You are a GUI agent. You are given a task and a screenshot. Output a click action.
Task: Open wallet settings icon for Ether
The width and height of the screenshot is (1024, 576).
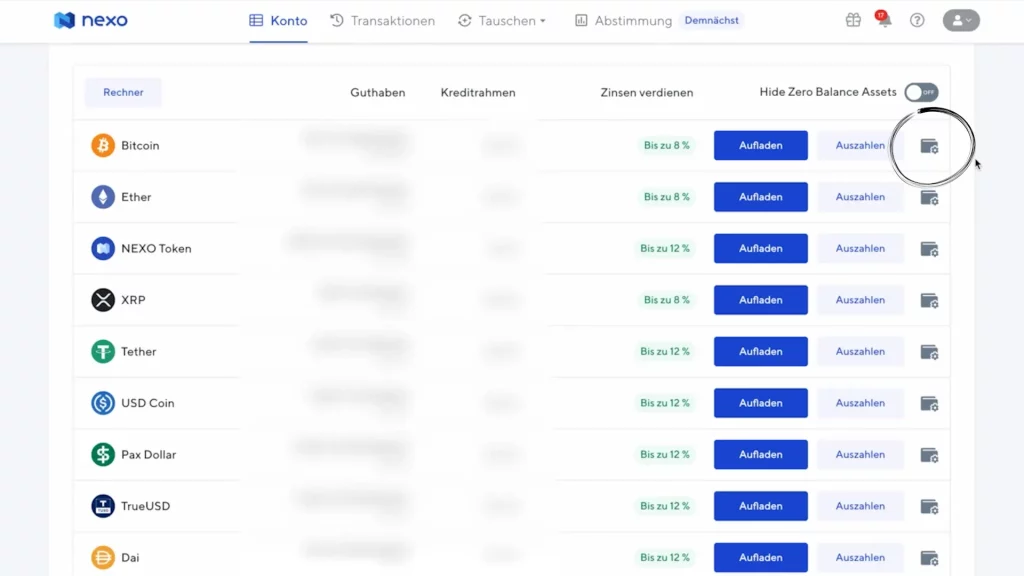(929, 197)
